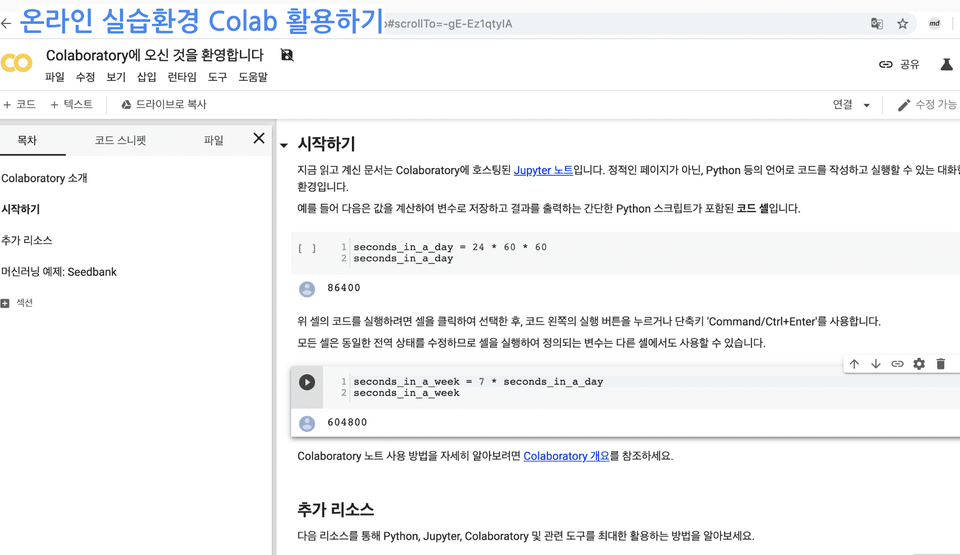Bookmark the page with the star icon
The image size is (960, 555).
[902, 24]
